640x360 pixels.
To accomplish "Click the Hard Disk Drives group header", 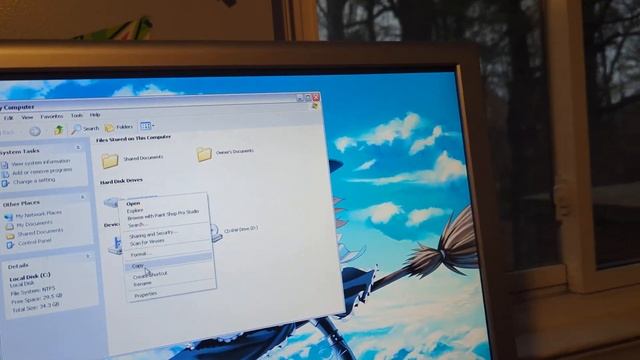I will point(121,181).
